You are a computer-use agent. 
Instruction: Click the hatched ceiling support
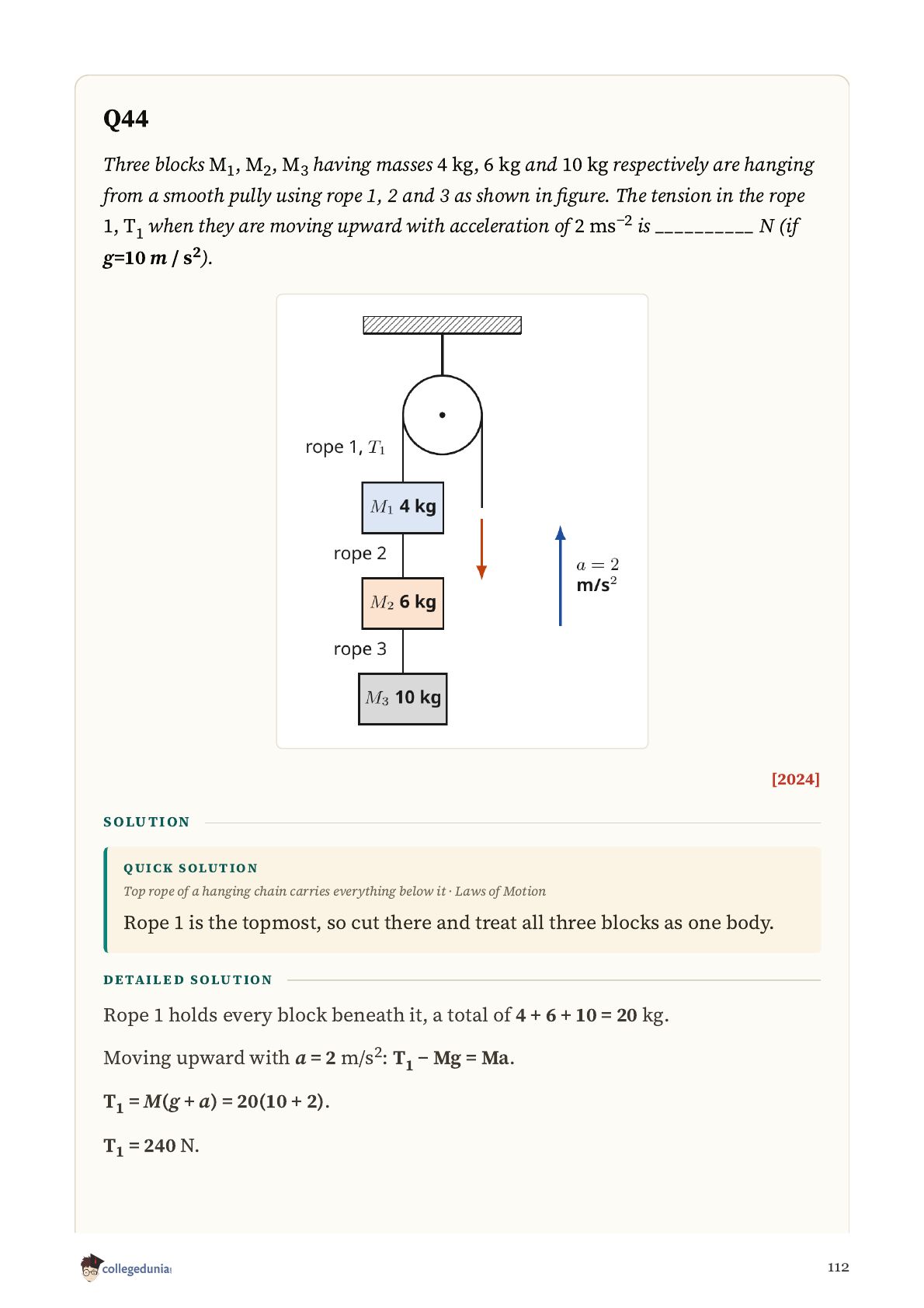coord(443,325)
